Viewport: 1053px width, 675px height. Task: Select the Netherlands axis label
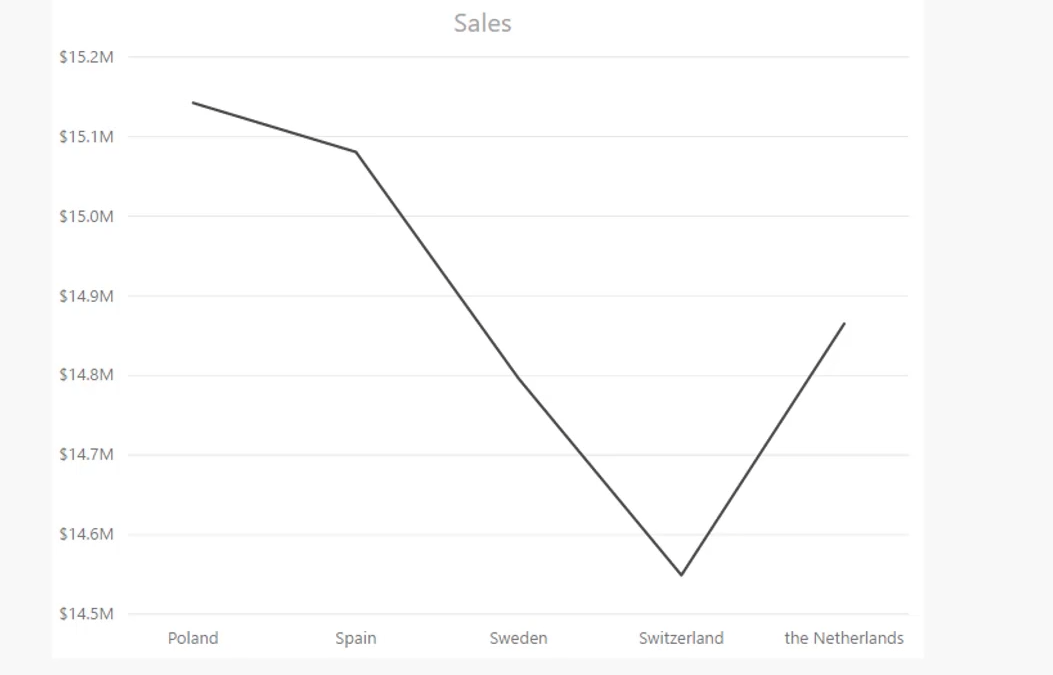coord(844,638)
